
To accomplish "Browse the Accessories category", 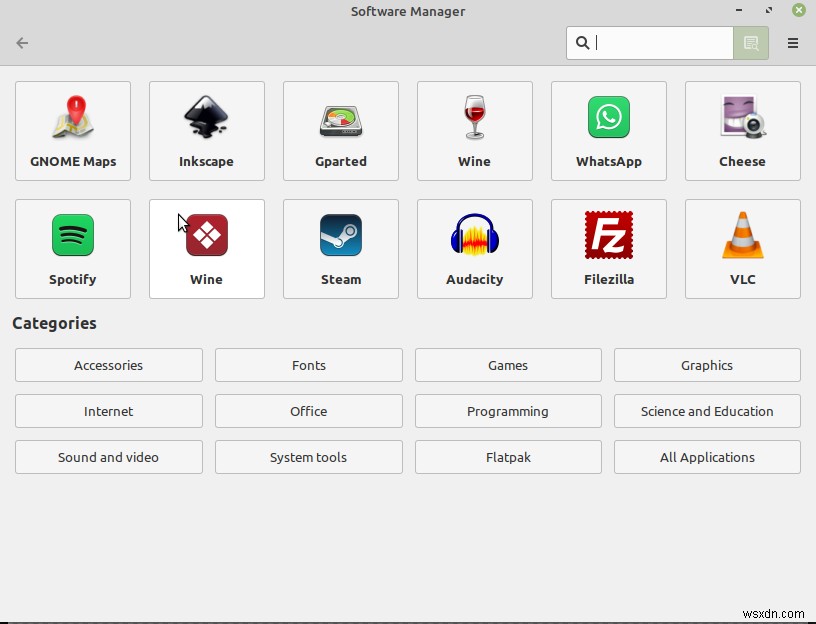I will click(x=109, y=365).
